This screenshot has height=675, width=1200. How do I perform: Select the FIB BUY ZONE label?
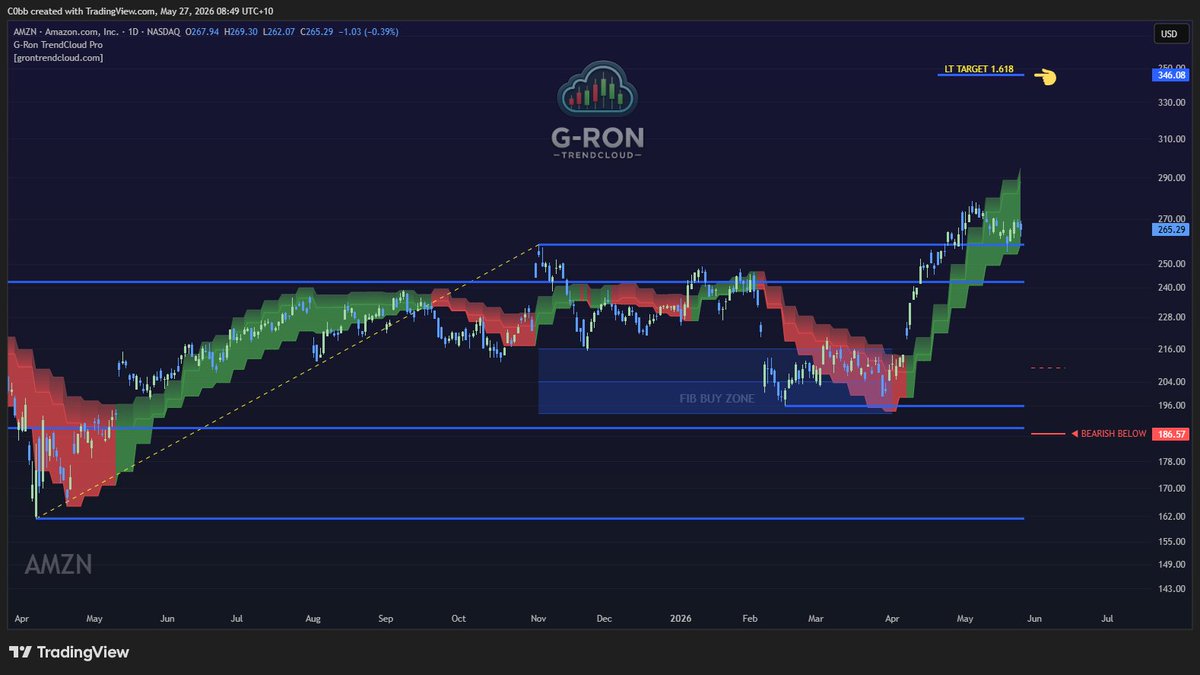pyautogui.click(x=718, y=398)
